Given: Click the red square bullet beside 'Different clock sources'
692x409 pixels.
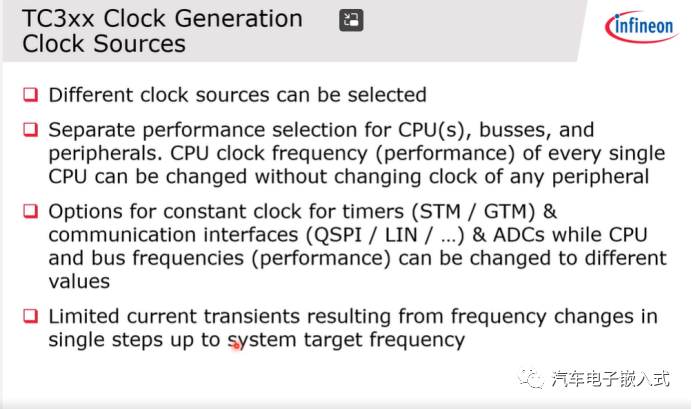Looking at the screenshot, I should 32,95.
